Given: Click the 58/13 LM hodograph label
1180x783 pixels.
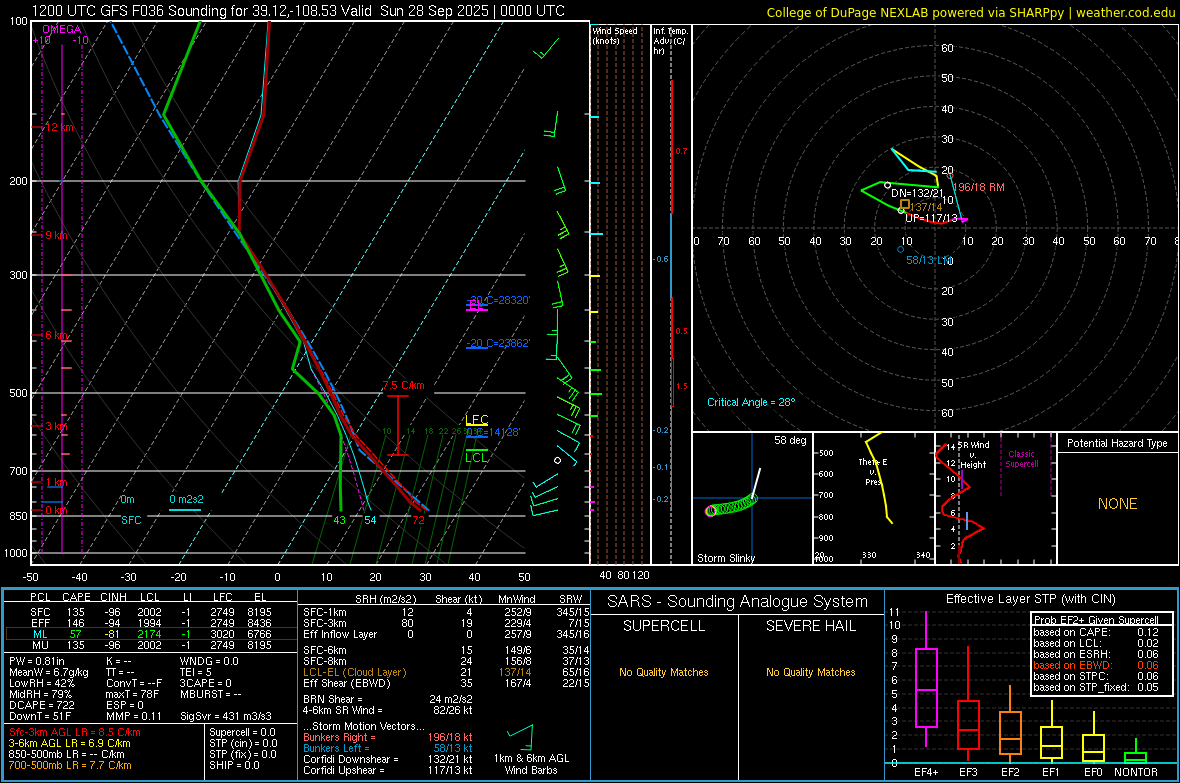Looking at the screenshot, I should (929, 260).
